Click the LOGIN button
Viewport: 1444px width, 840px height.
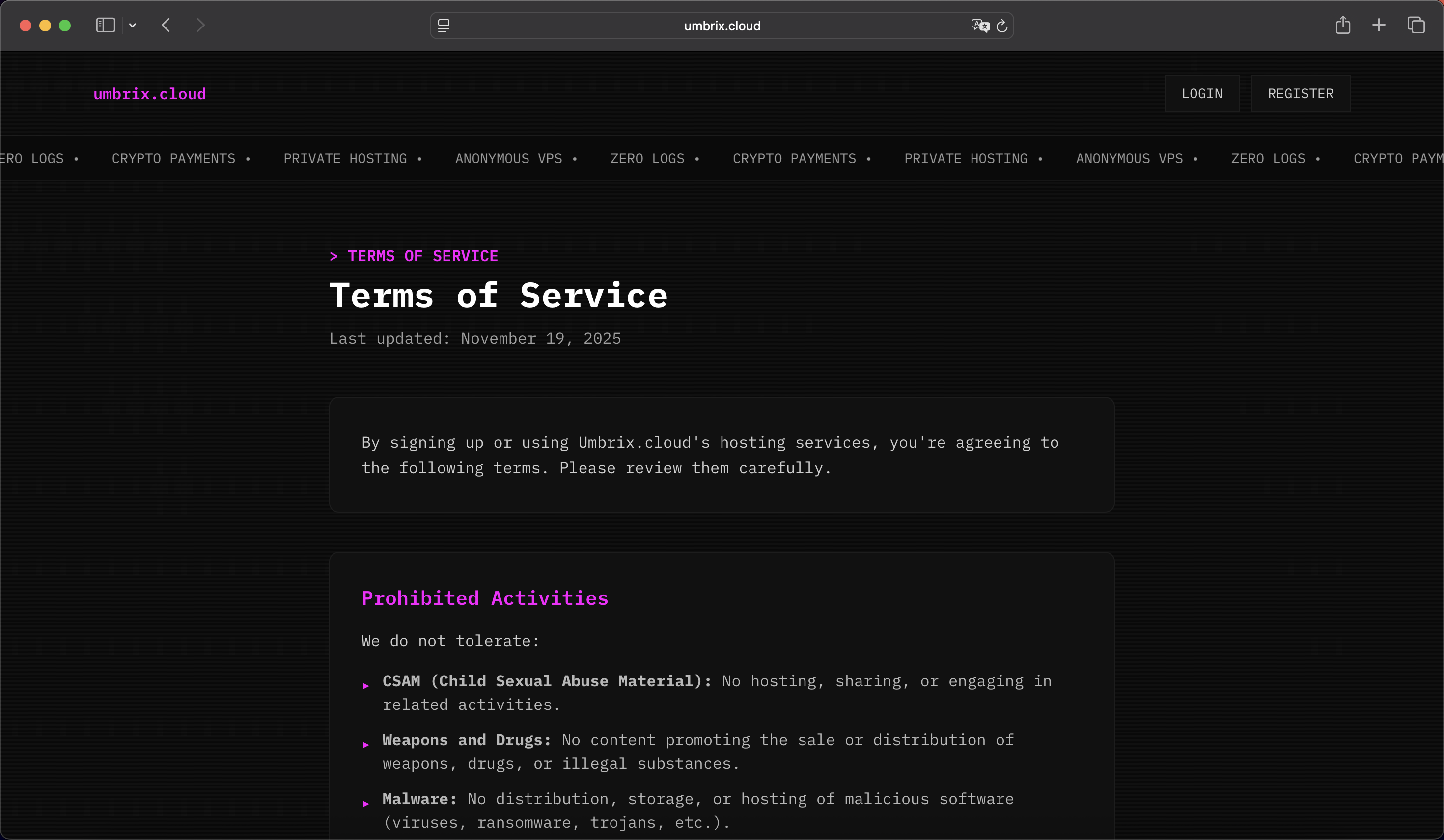(1201, 93)
